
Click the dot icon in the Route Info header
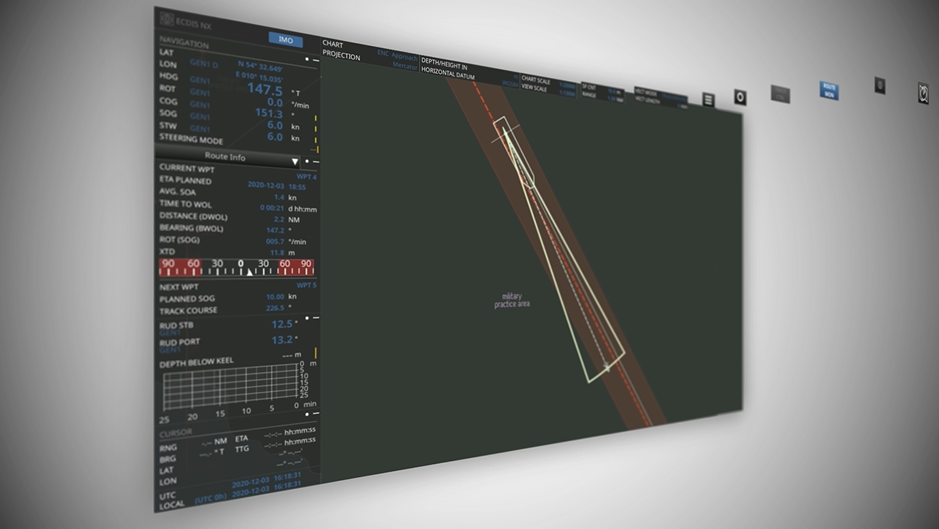pos(306,160)
